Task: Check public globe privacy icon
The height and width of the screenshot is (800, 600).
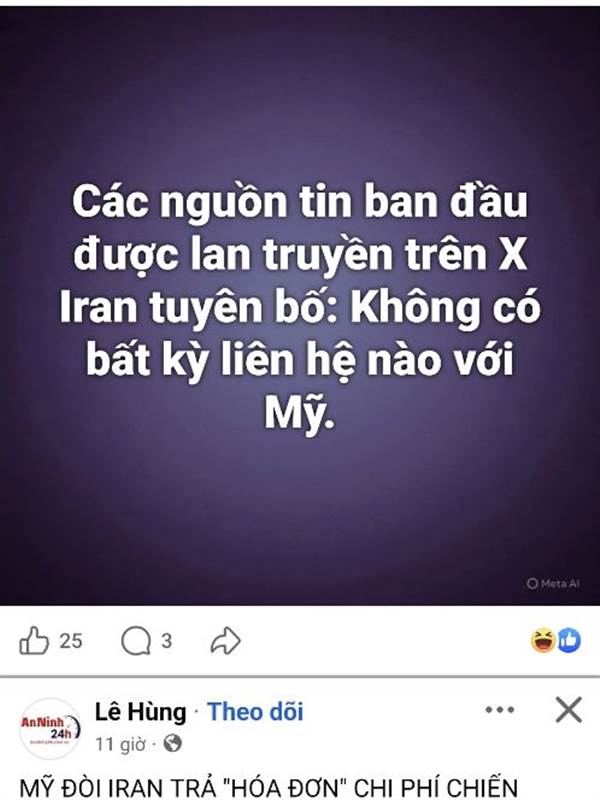Action: 172,744
